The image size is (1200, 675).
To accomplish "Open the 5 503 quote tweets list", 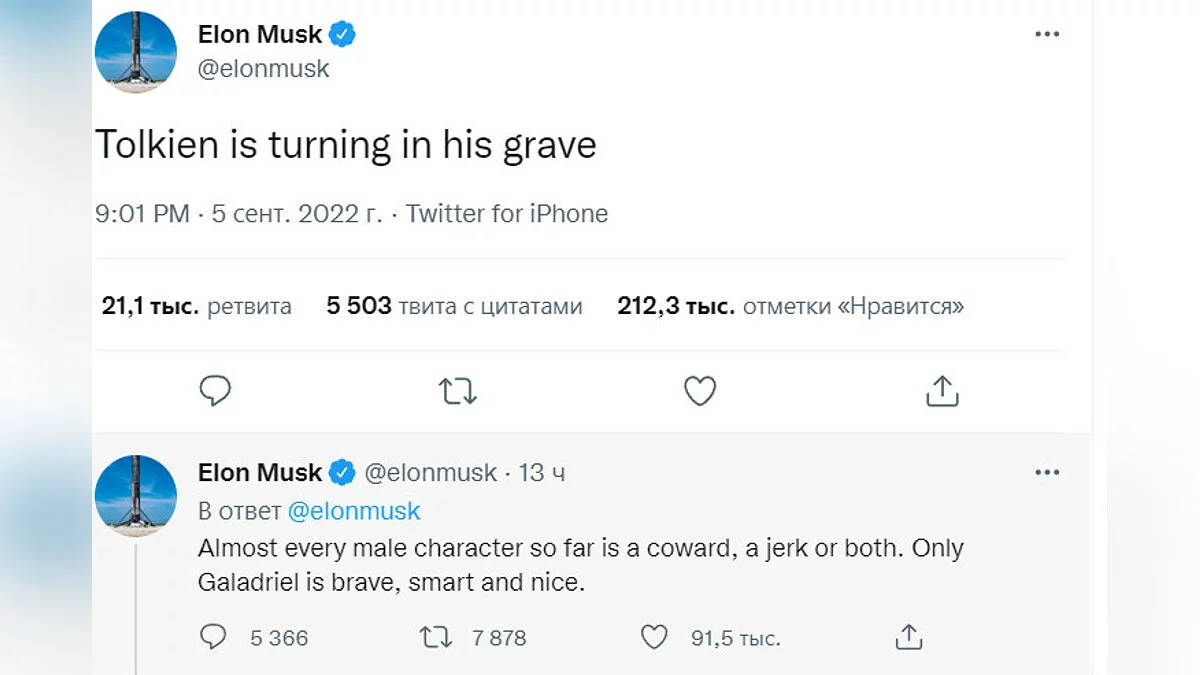I will click(454, 306).
